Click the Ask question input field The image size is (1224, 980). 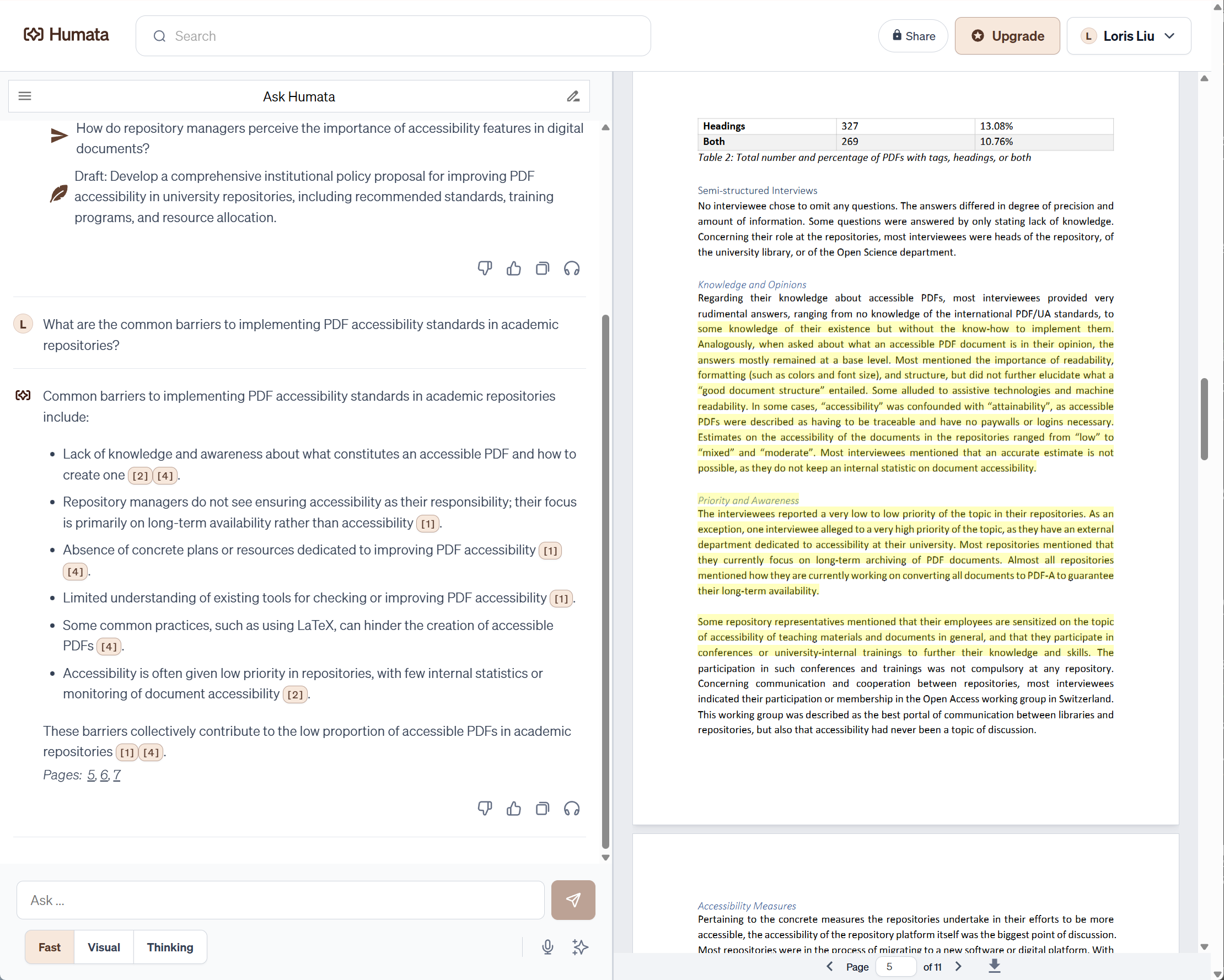[x=280, y=900]
